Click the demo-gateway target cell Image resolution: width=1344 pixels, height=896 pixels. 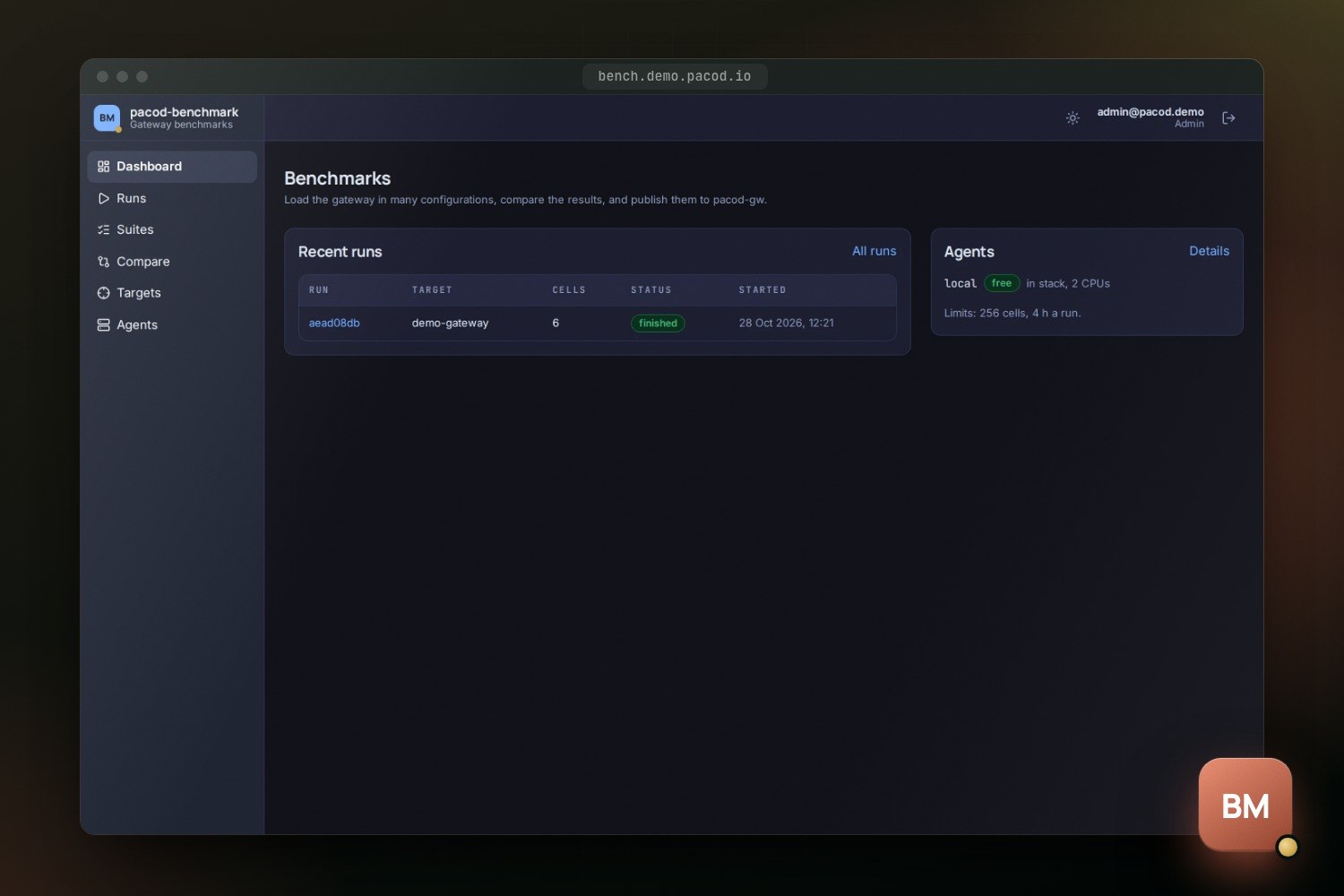450,323
